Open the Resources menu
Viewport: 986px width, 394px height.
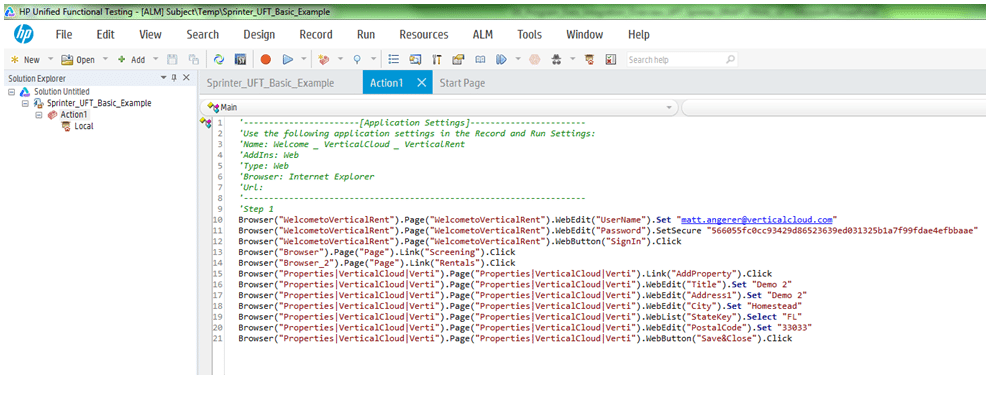tap(424, 35)
